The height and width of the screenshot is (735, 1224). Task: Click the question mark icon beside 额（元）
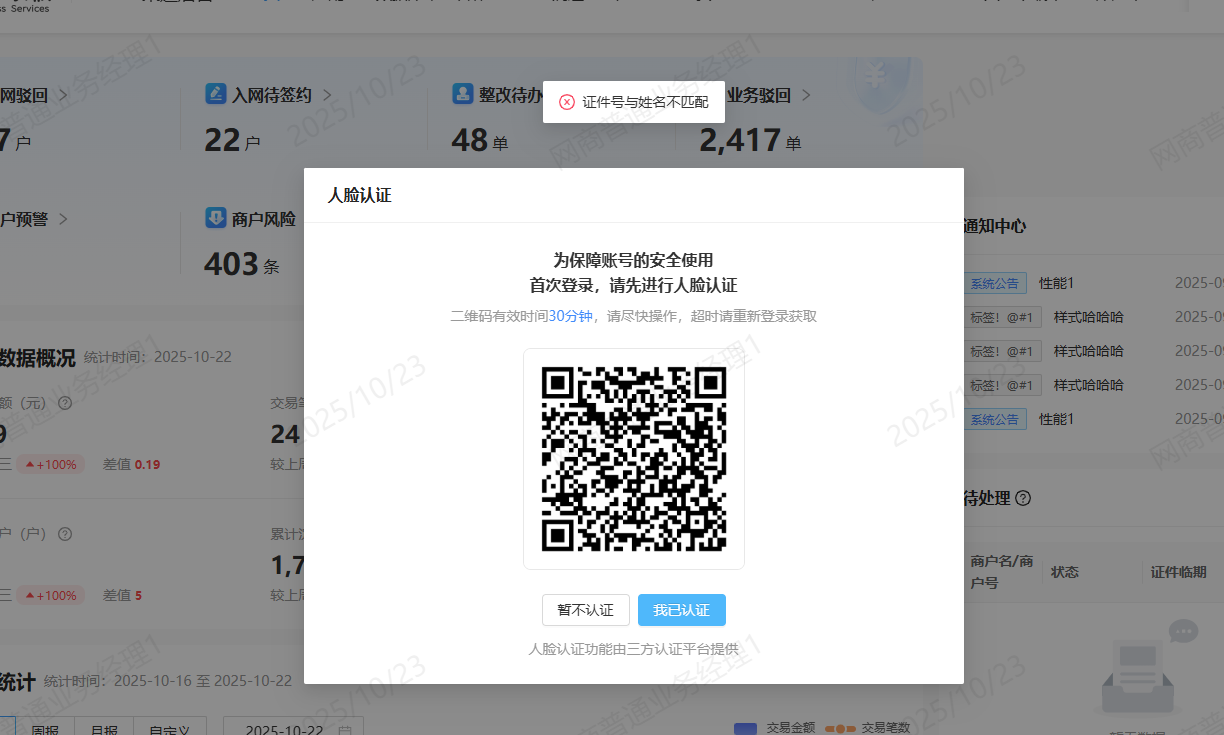pos(65,403)
